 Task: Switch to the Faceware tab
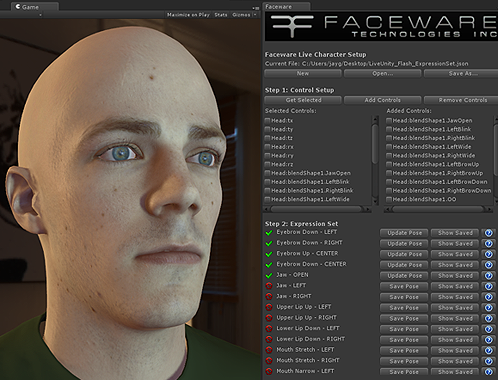(286, 7)
